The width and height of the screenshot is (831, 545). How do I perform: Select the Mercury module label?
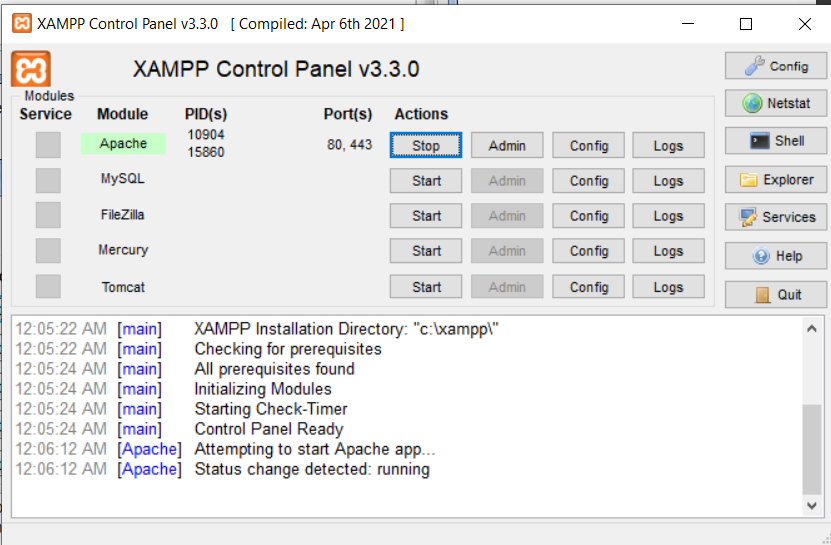pyautogui.click(x=123, y=250)
